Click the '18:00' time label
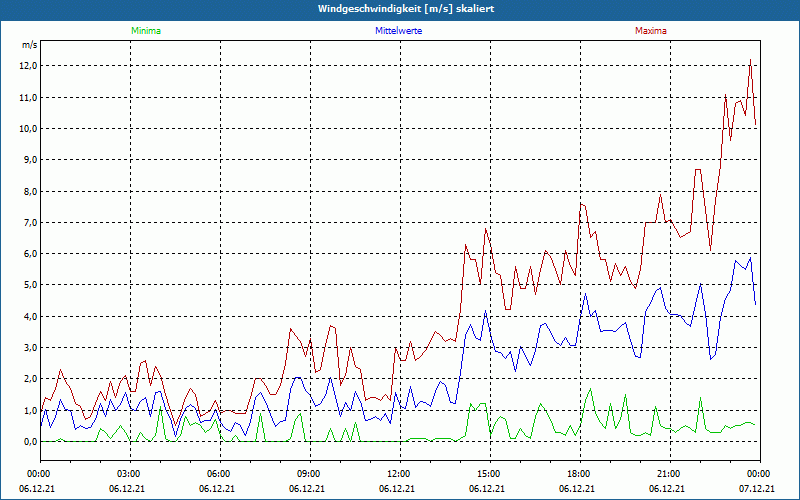 pyautogui.click(x=581, y=474)
